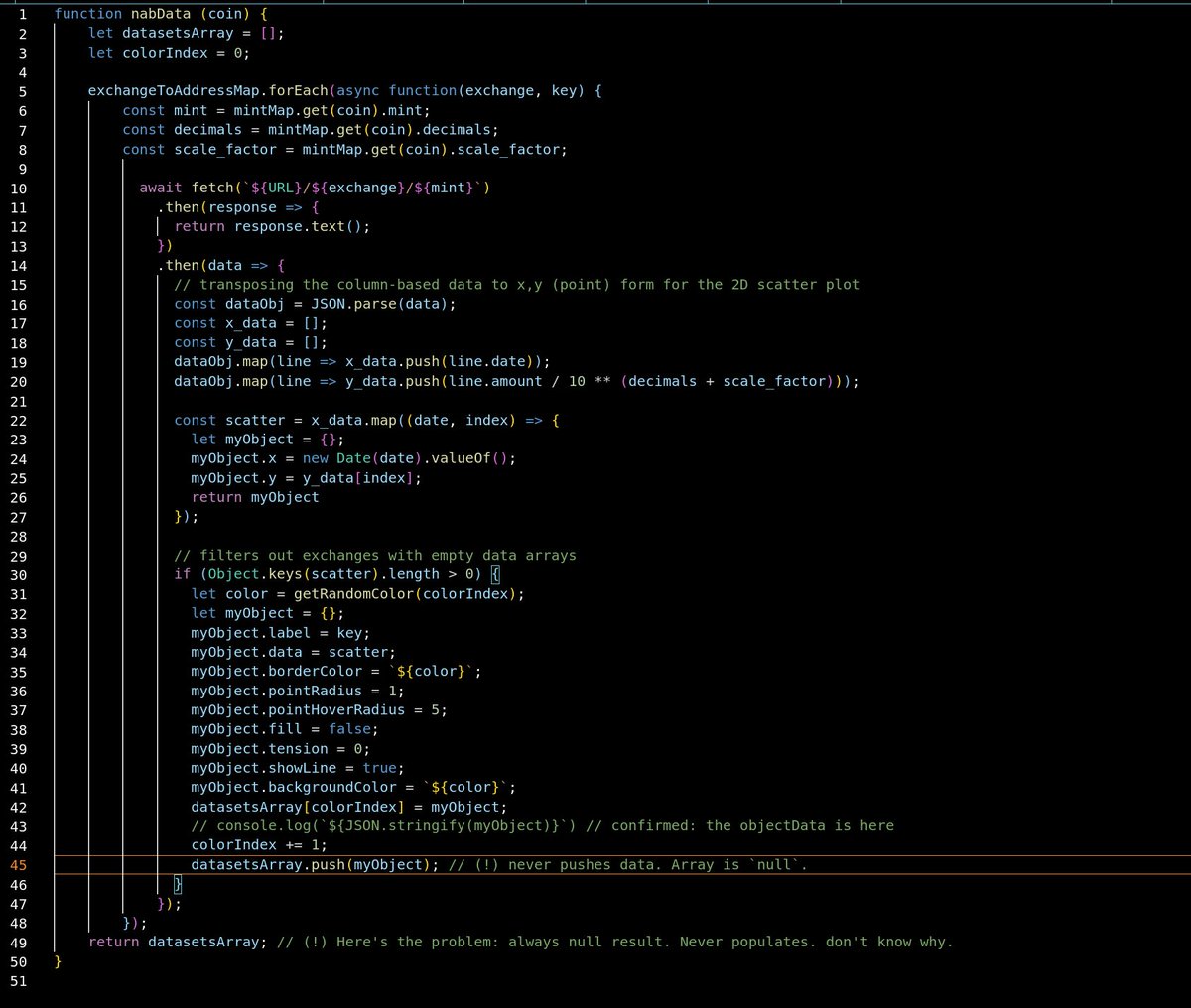Click myObject.label on line 33
Screen dimensions: 1191x1008
click(x=251, y=632)
